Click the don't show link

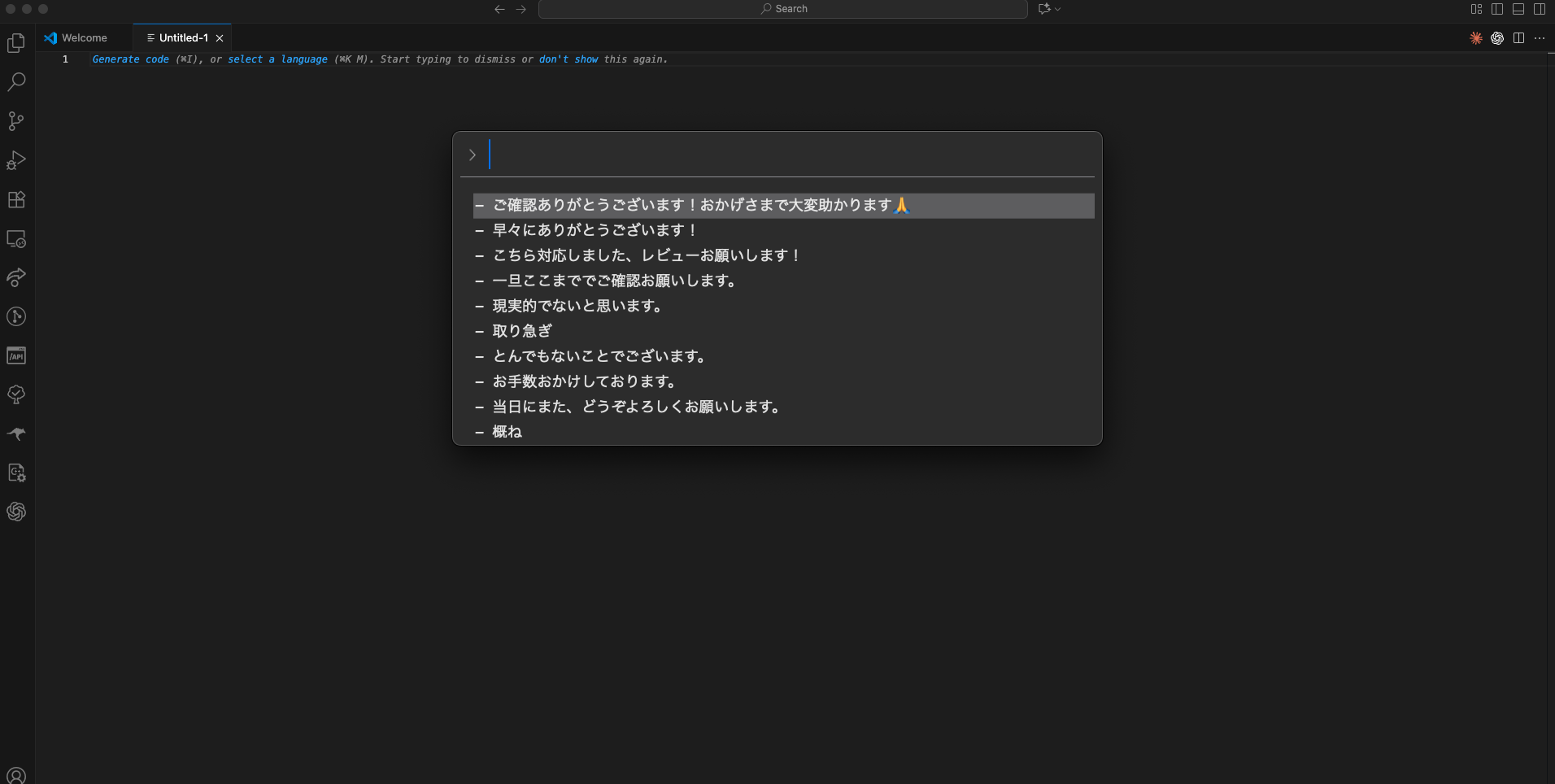tap(568, 59)
